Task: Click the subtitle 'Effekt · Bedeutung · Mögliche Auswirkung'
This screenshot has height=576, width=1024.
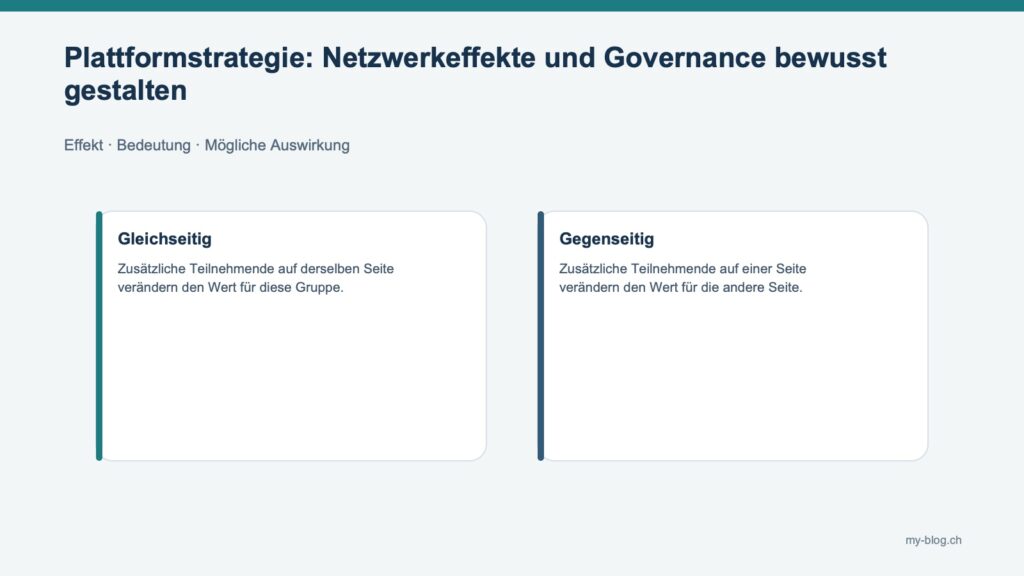Action: 206,145
